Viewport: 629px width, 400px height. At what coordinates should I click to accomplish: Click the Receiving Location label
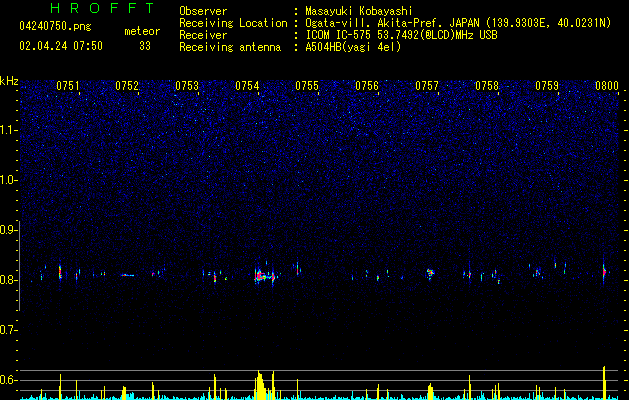233,23
